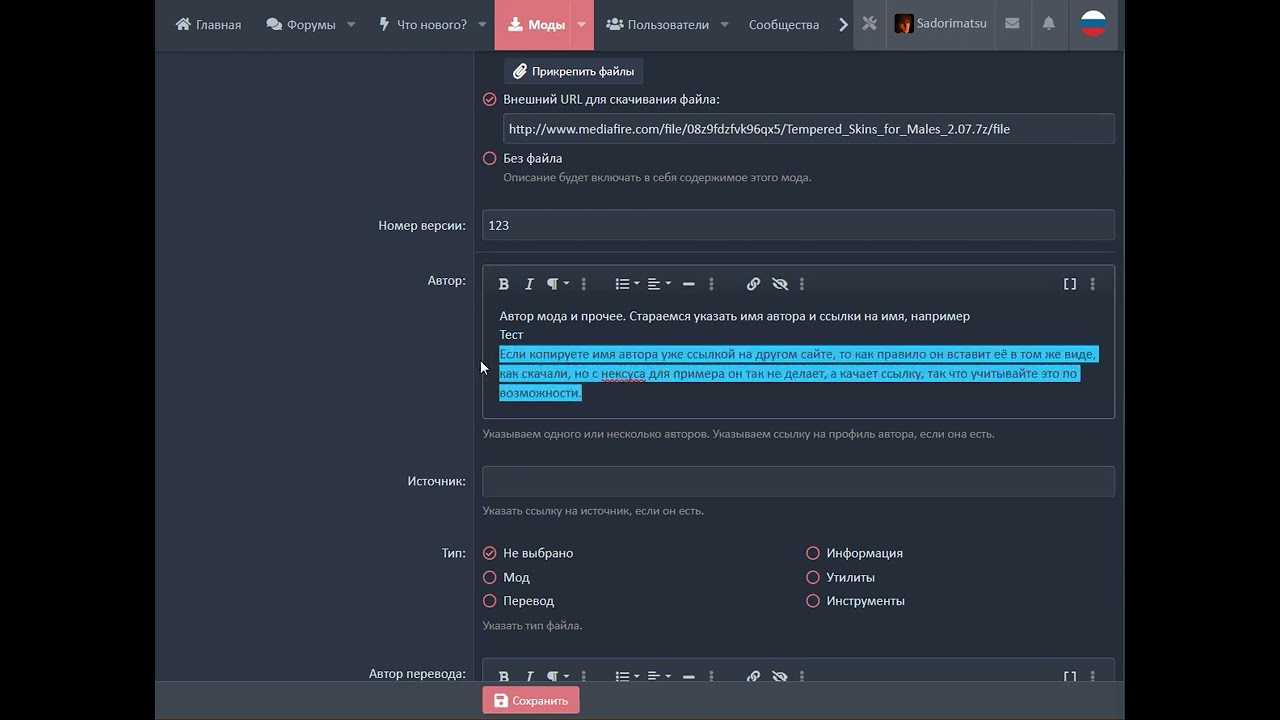
Task: Open text alignment menu in Автор editor
Action: pyautogui.click(x=659, y=284)
